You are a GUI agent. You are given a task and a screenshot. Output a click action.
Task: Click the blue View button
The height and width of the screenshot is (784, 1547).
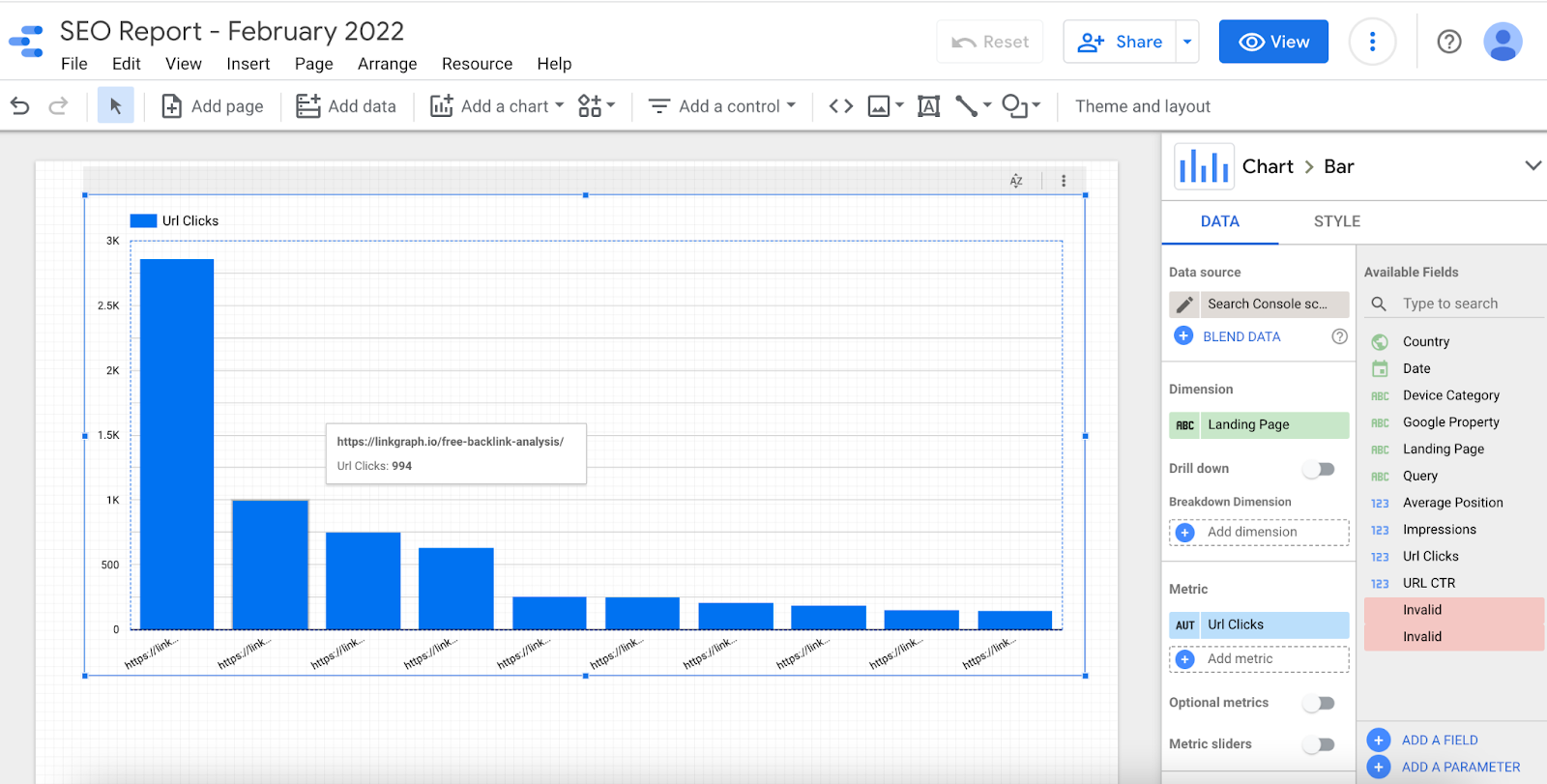(1273, 42)
